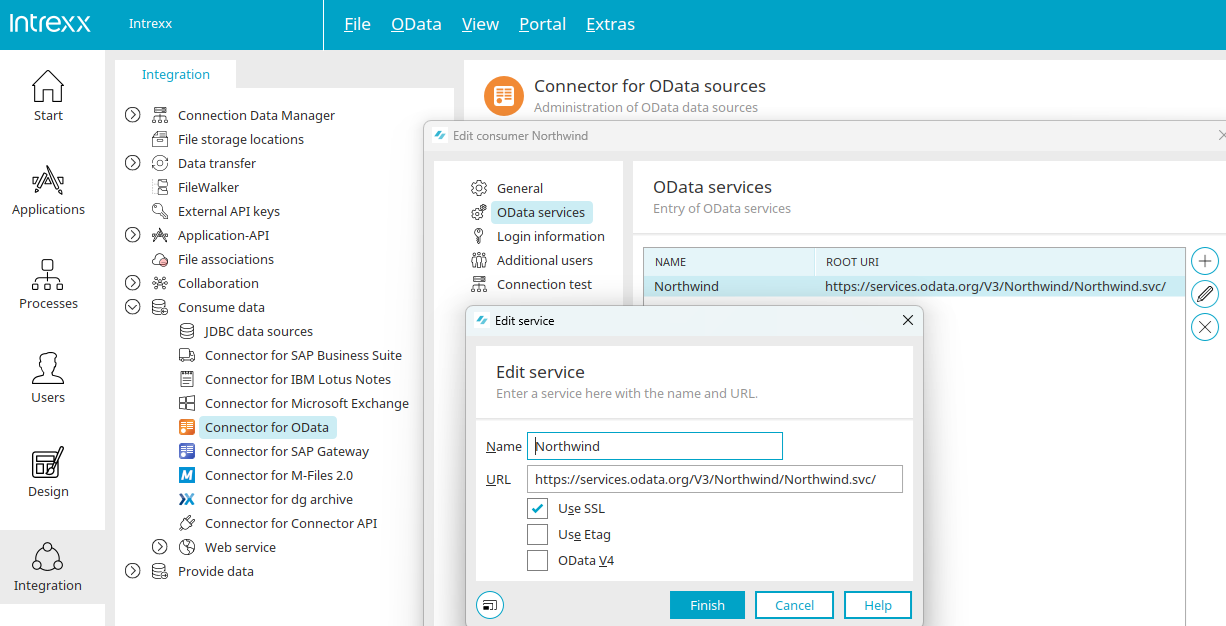
Task: Click the dg archive connector icon
Action: pos(187,499)
